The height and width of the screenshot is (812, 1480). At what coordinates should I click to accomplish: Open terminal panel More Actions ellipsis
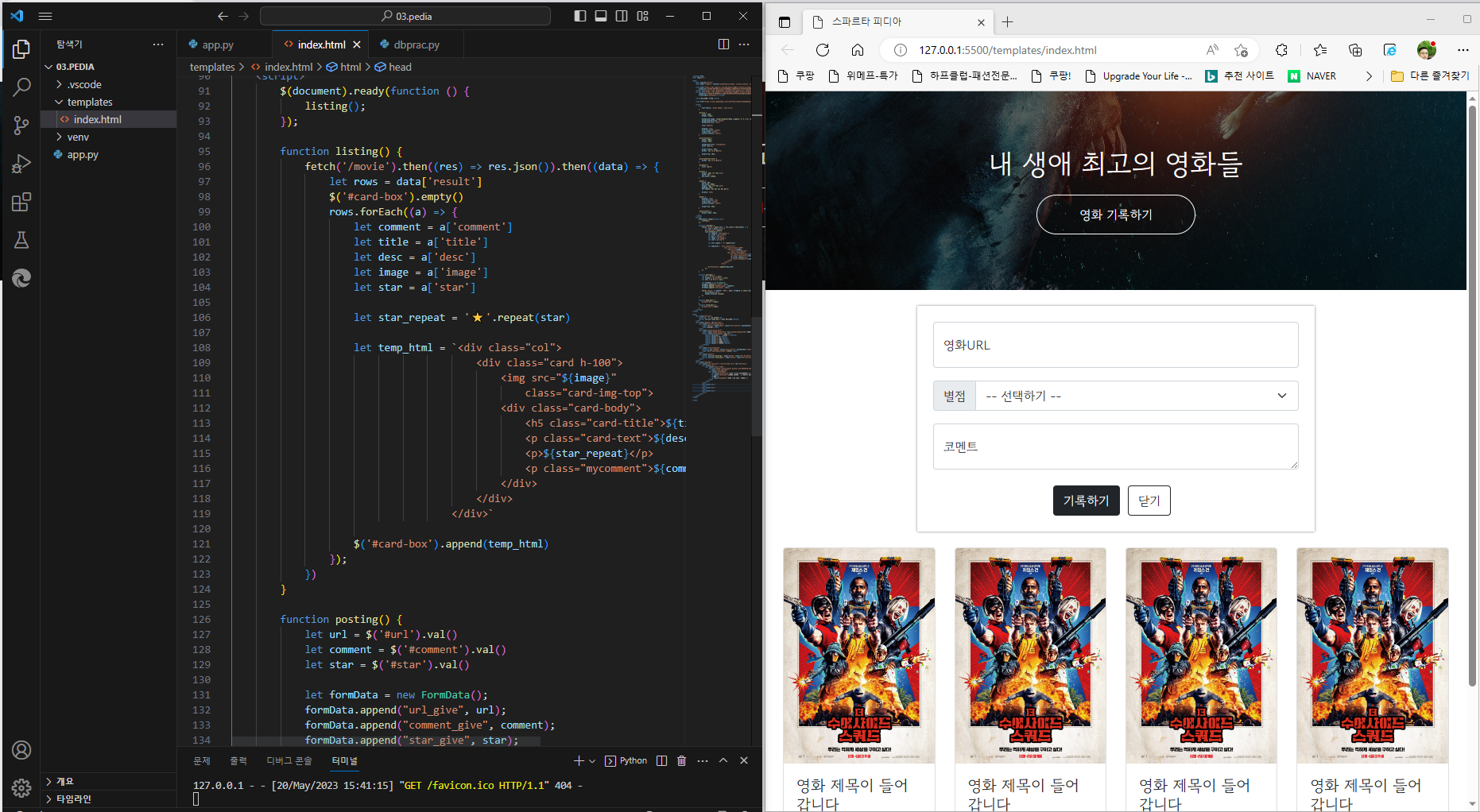703,761
